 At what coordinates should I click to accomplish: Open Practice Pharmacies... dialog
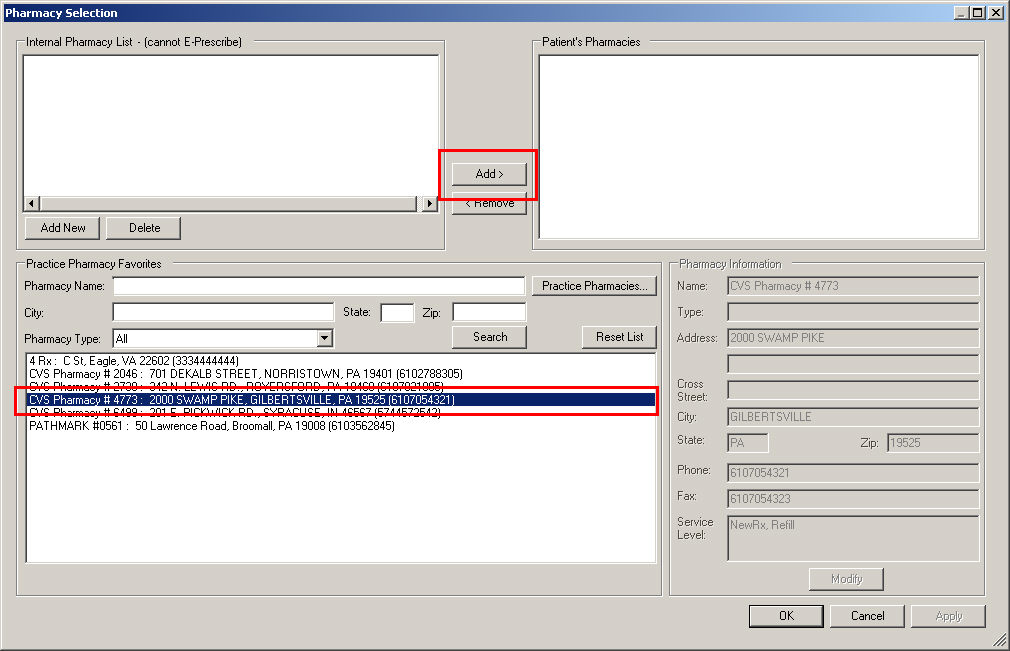point(594,286)
